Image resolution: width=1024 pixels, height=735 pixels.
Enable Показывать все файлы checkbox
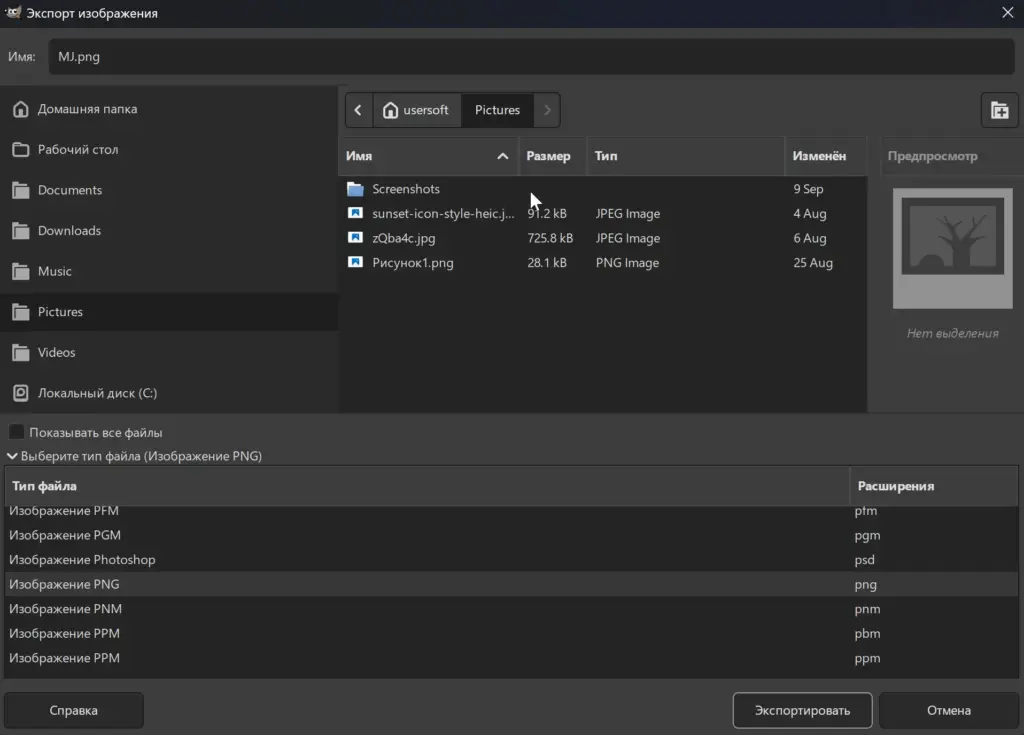pos(16,432)
